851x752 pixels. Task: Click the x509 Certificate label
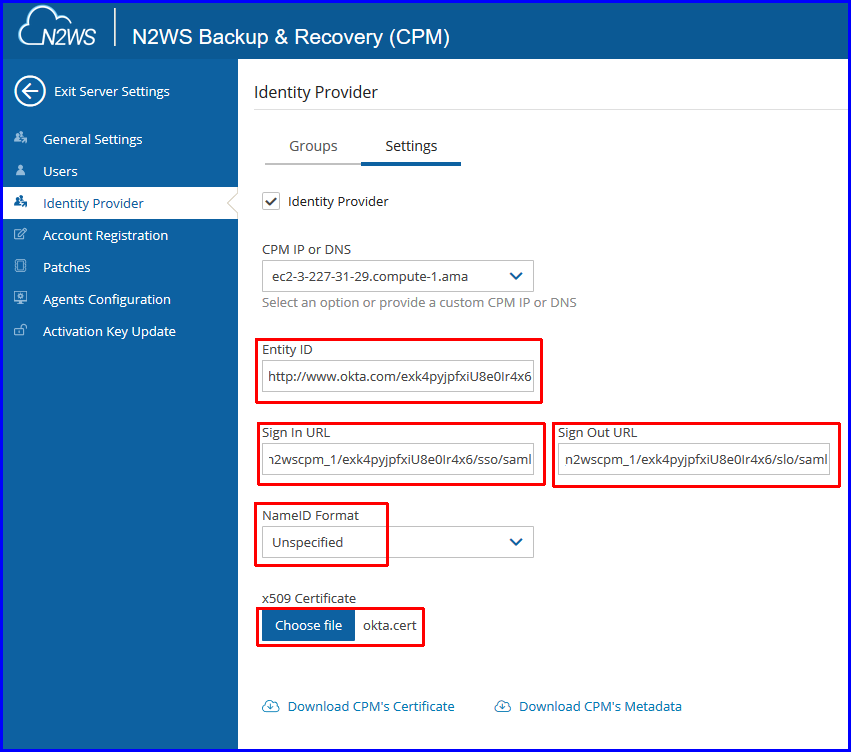pyautogui.click(x=309, y=598)
